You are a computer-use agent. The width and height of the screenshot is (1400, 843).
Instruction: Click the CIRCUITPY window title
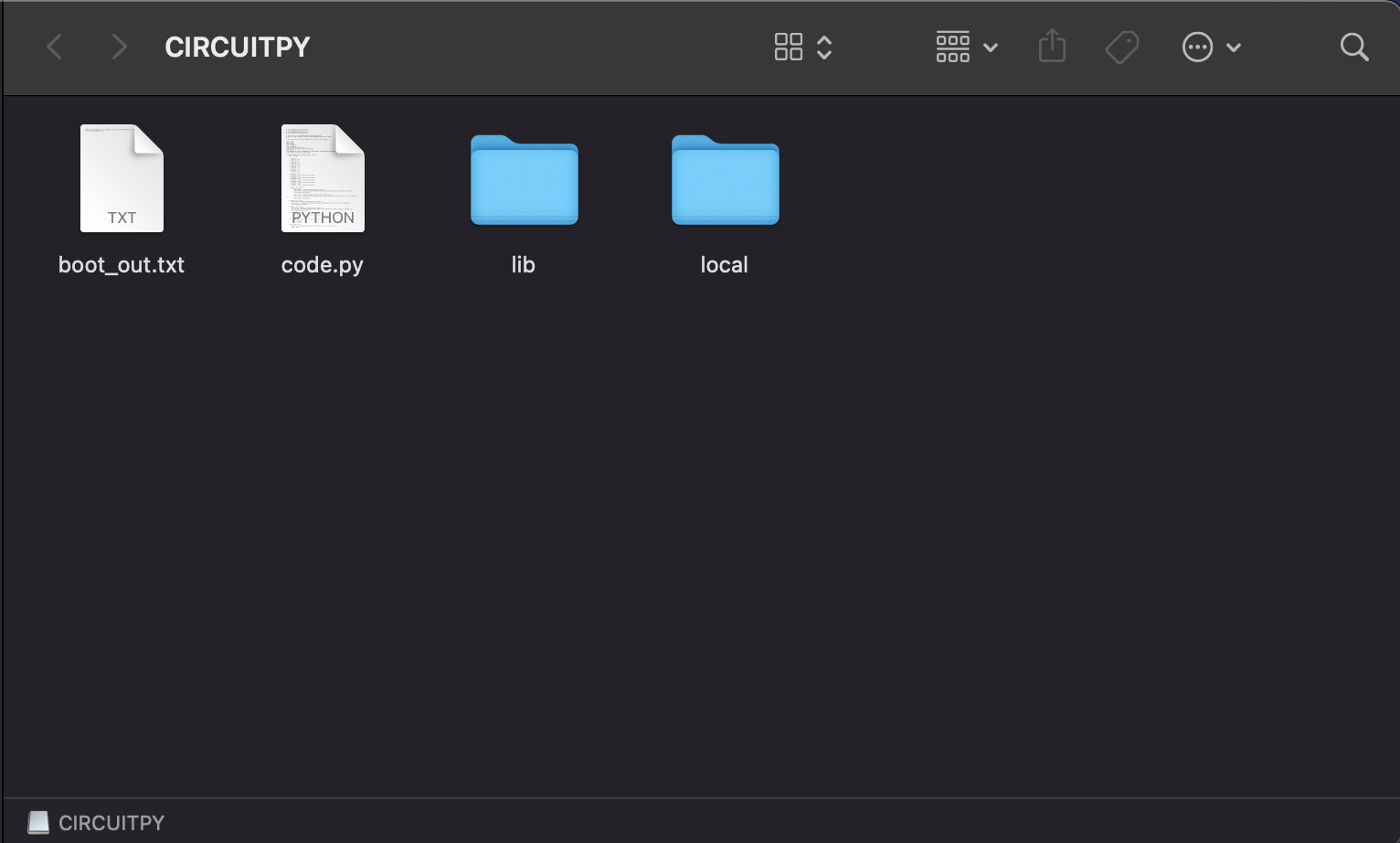238,47
